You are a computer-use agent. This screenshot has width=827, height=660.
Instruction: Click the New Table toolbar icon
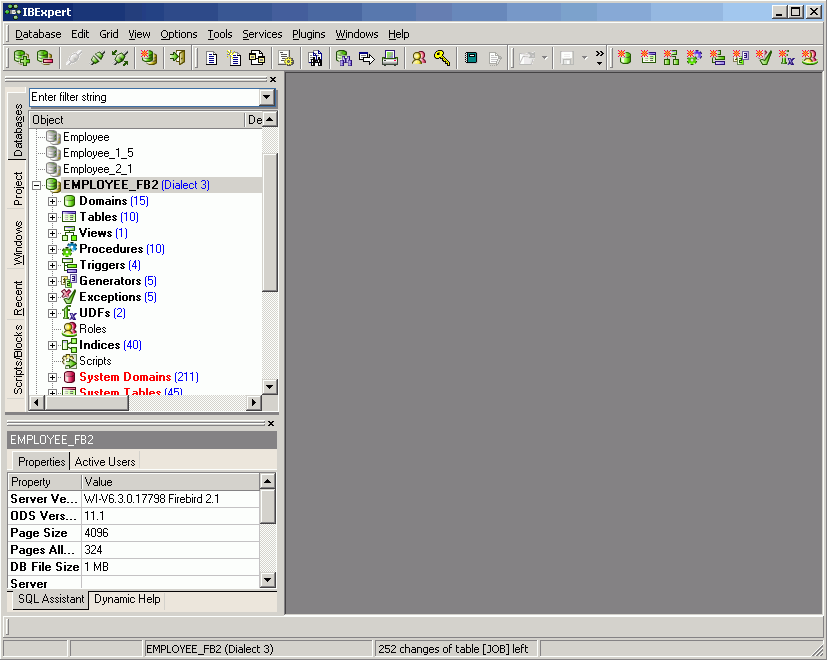pyautogui.click(x=648, y=57)
